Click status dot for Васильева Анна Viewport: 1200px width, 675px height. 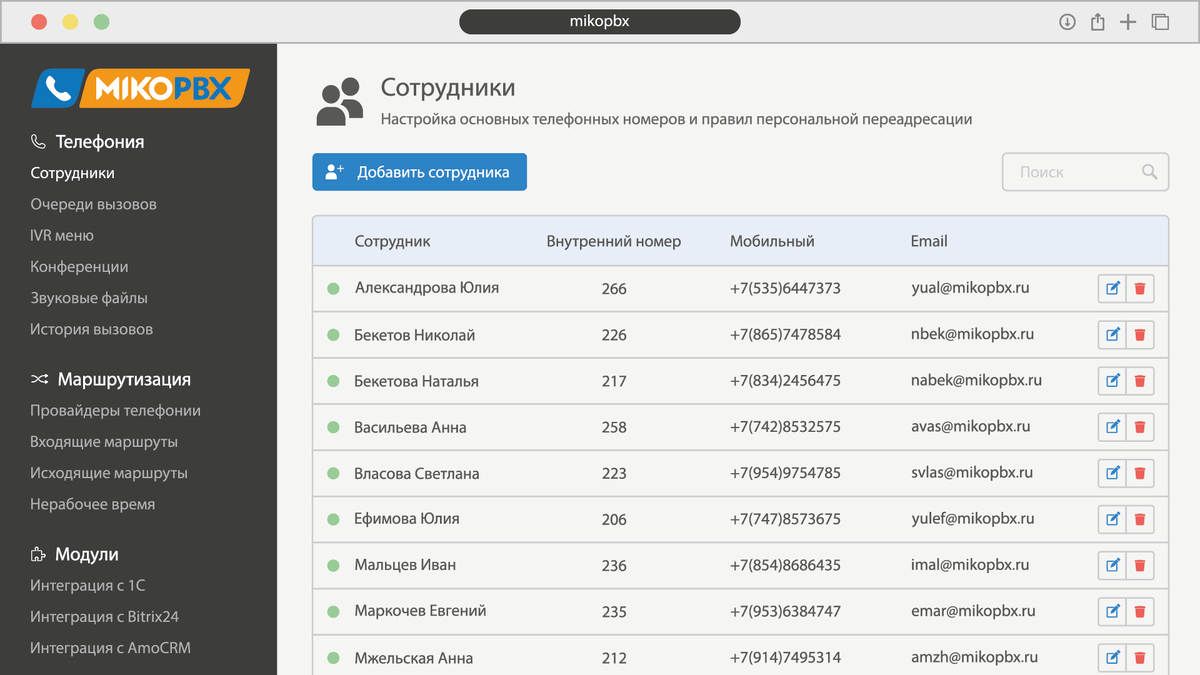point(334,427)
